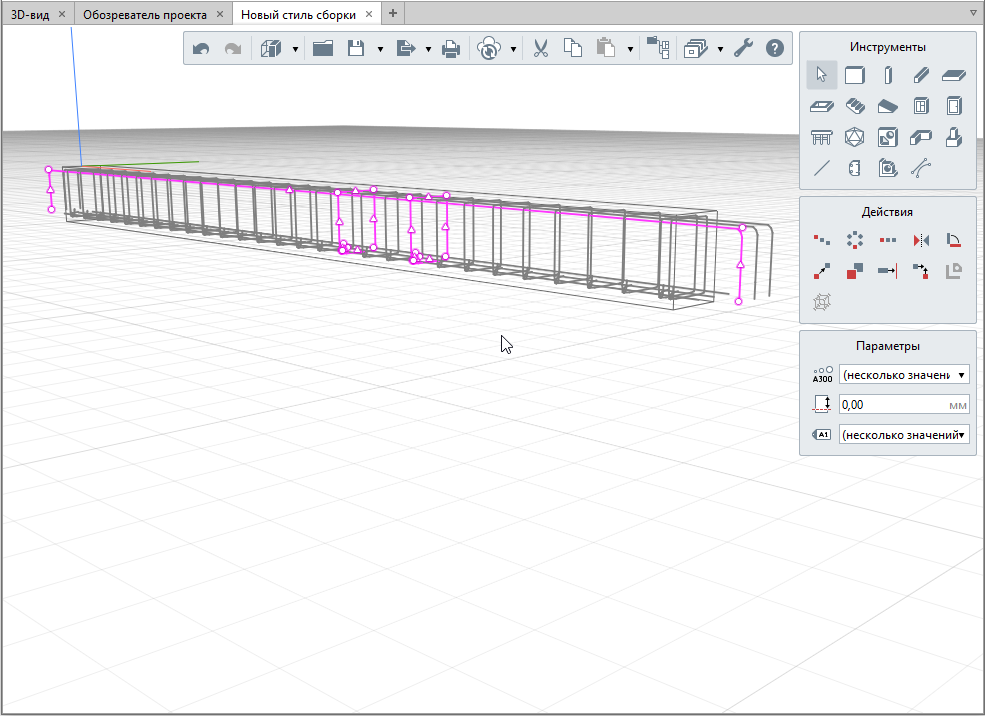
Task: Select the Wall tool in Инструменты
Action: (855, 75)
